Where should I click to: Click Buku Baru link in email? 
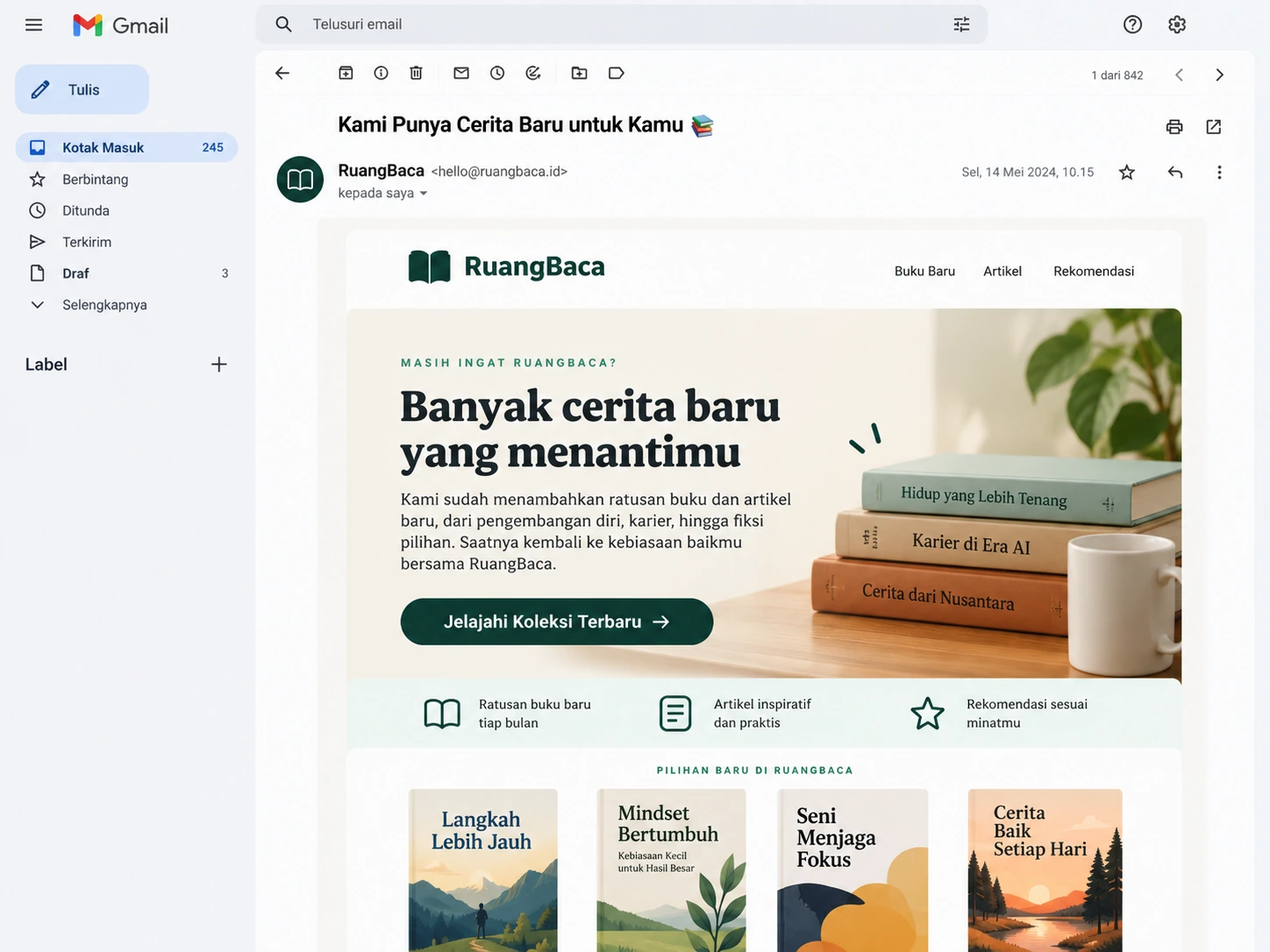pos(924,272)
